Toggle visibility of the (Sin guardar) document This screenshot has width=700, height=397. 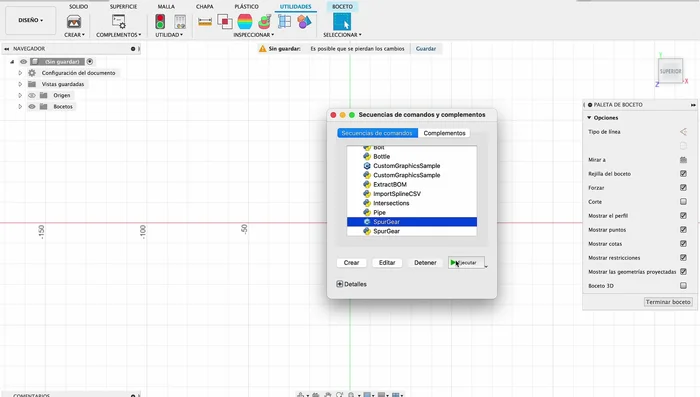coord(23,62)
